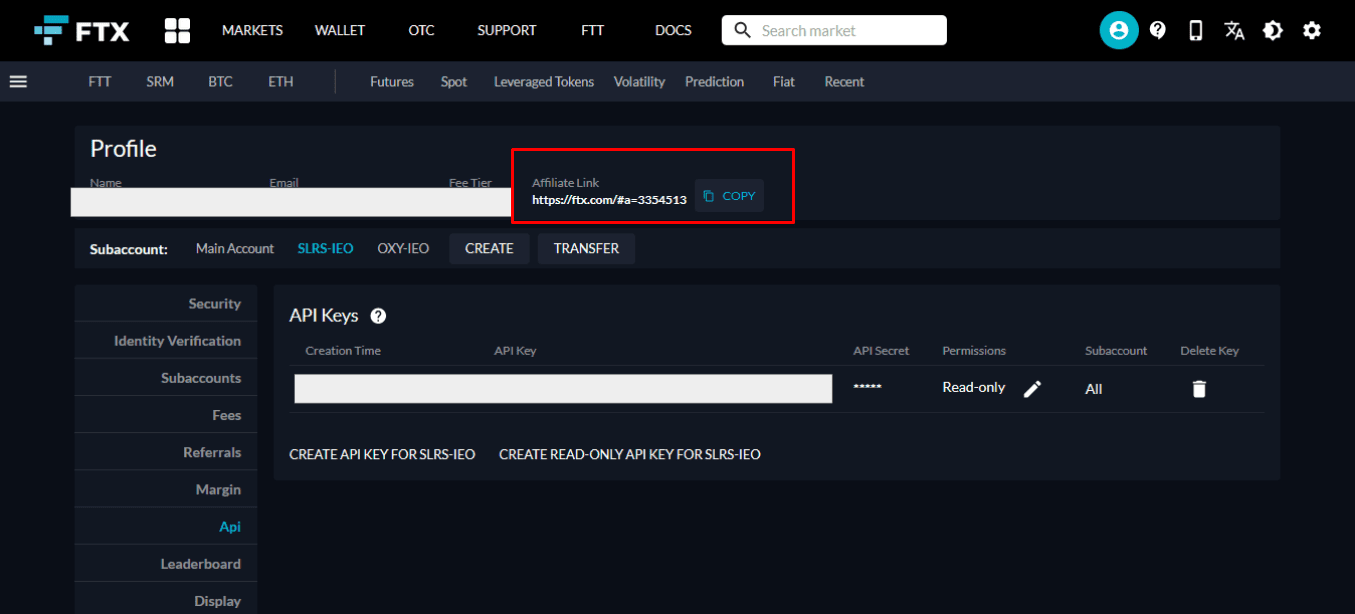Open the Volatility category
The image size is (1355, 614).
click(639, 82)
